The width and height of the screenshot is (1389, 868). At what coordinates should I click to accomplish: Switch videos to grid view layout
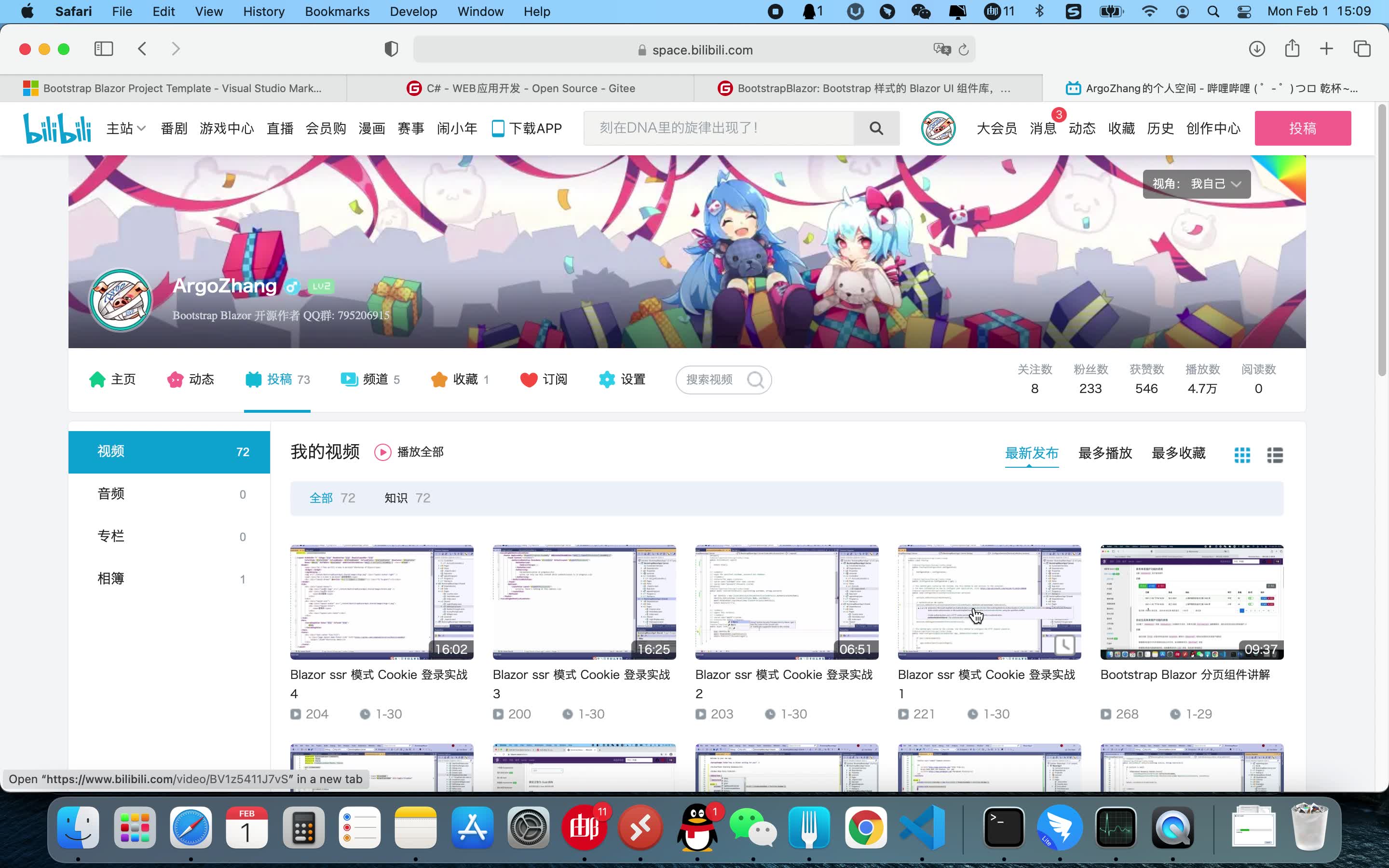pyautogui.click(x=1242, y=455)
